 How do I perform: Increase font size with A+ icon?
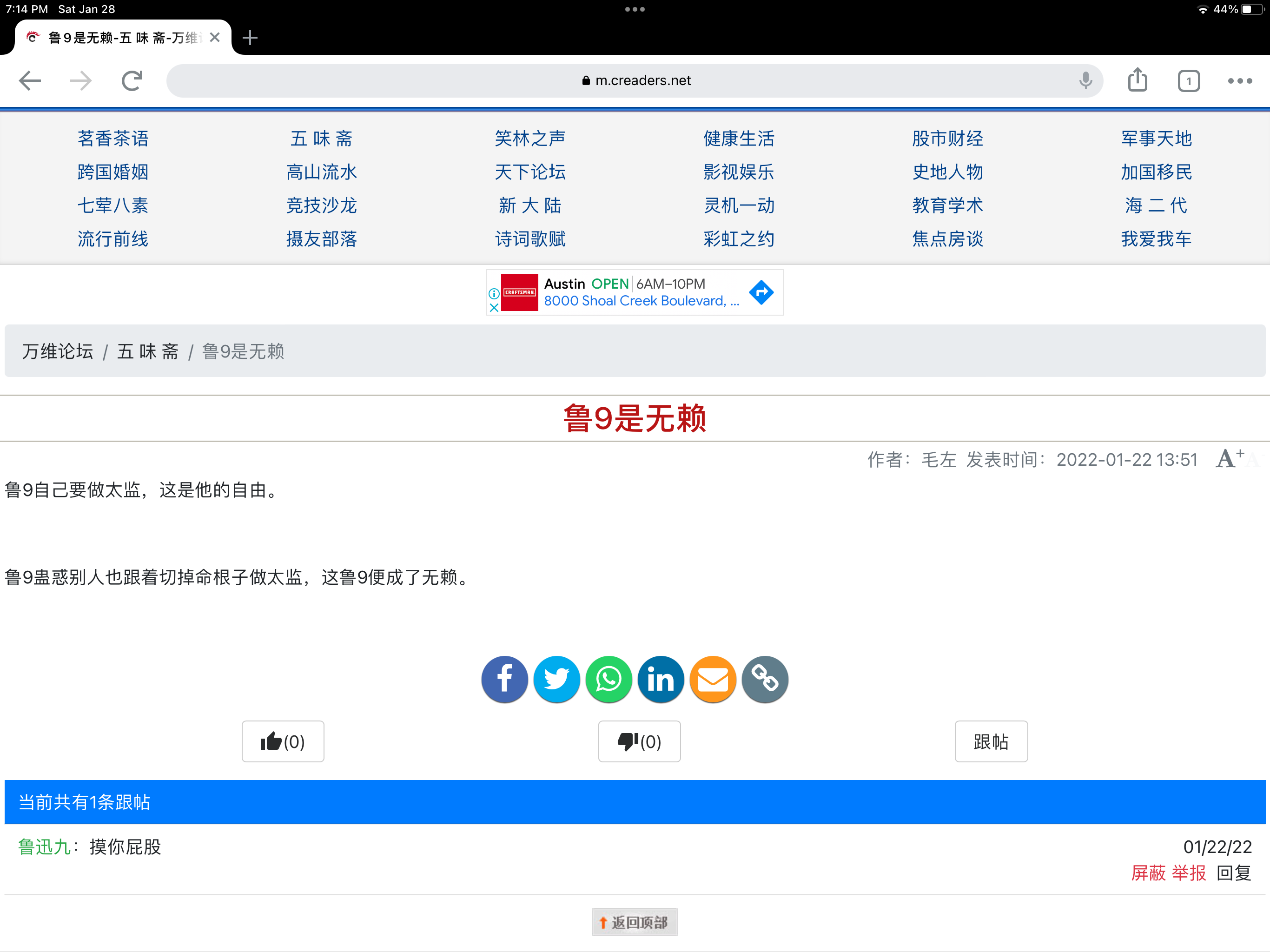[1230, 458]
